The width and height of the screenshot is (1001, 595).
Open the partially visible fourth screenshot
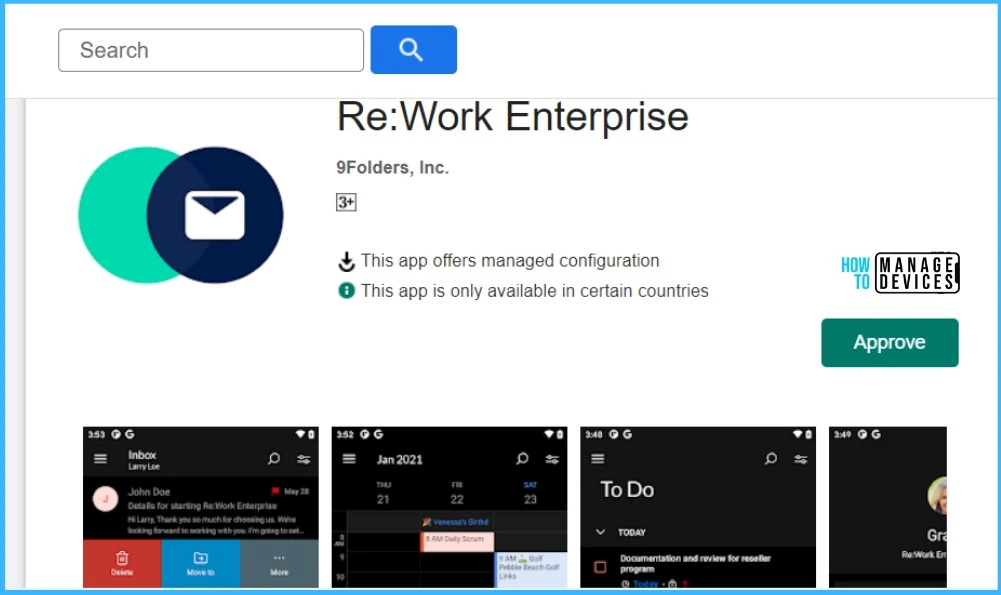click(x=888, y=508)
